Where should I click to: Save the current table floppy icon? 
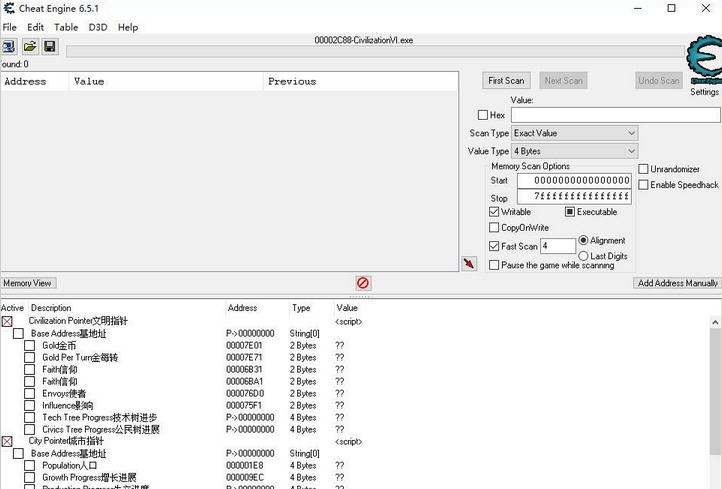[50, 47]
